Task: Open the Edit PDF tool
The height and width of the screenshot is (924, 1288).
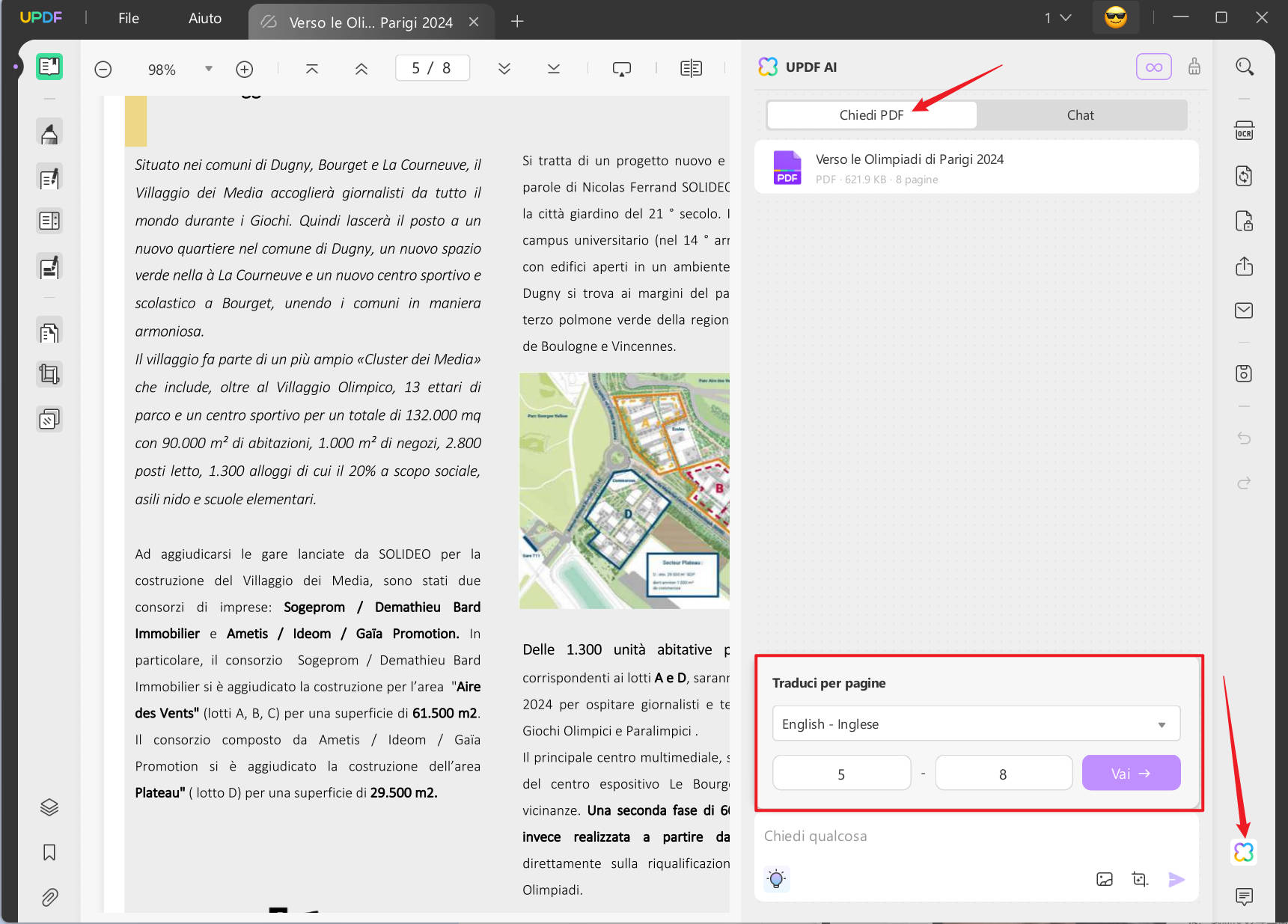Action: point(49,178)
